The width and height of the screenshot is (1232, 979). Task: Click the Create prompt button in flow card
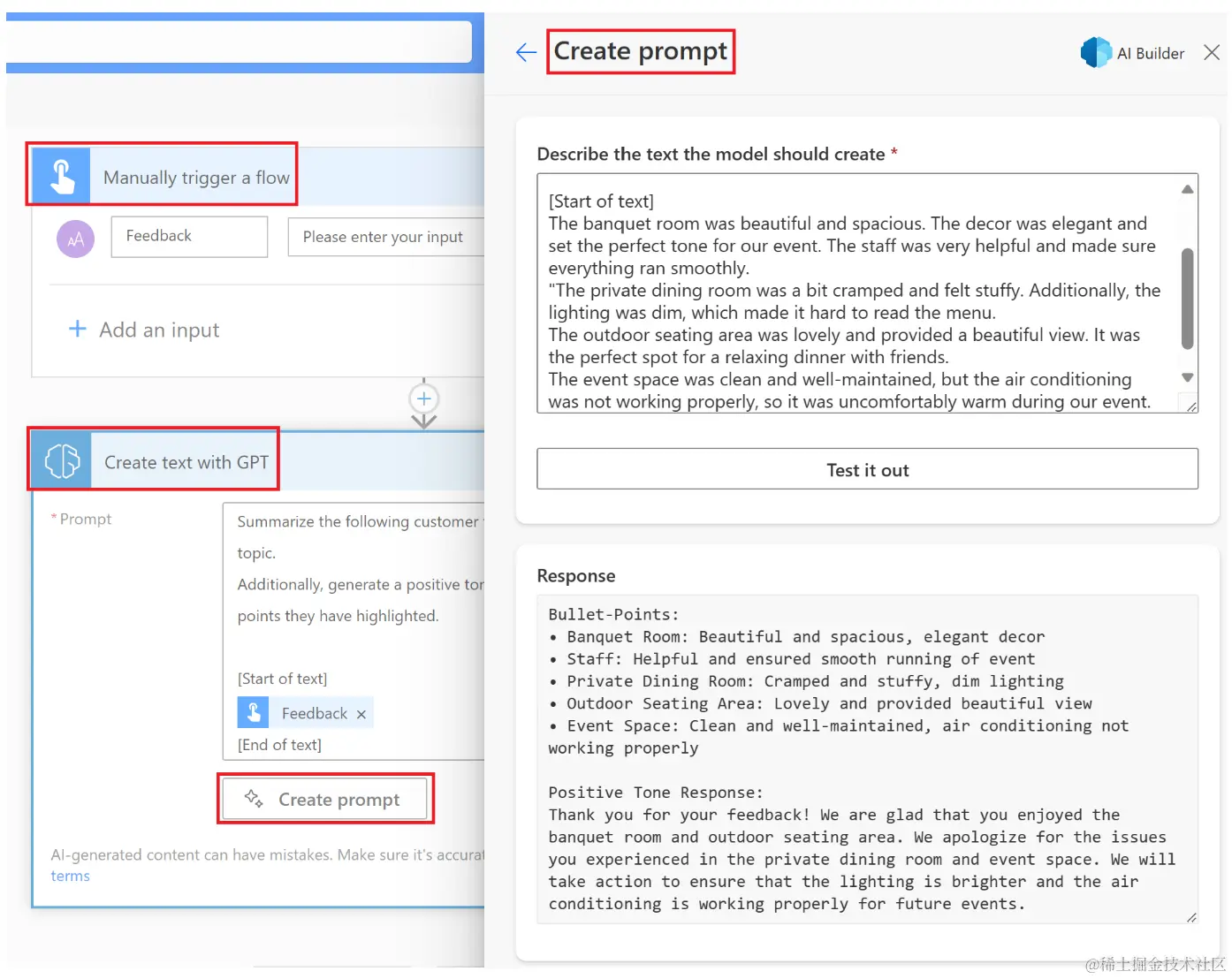click(325, 799)
